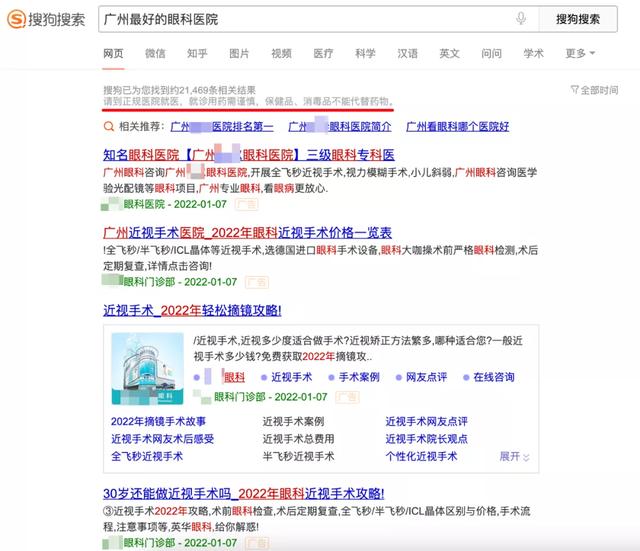Image resolution: width=640 pixels, height=551 pixels.
Task: Open link 近视手术案例
Action: 293,421
